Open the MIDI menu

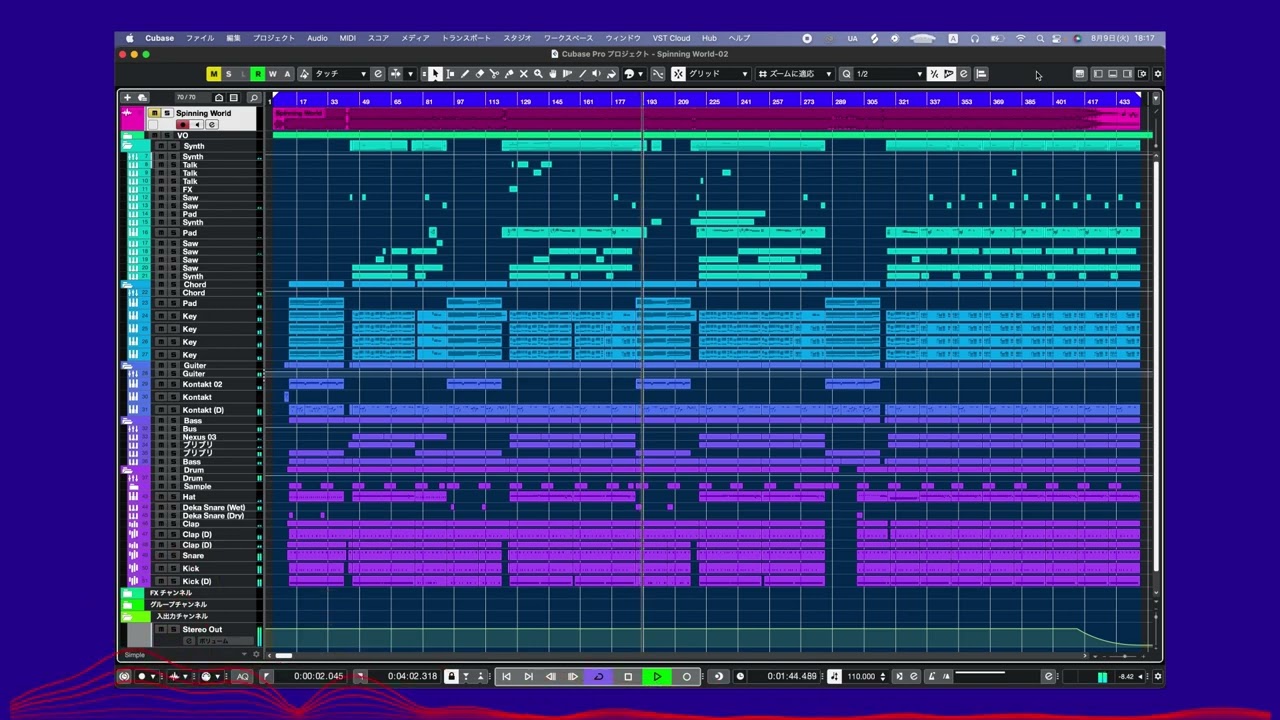click(347, 38)
